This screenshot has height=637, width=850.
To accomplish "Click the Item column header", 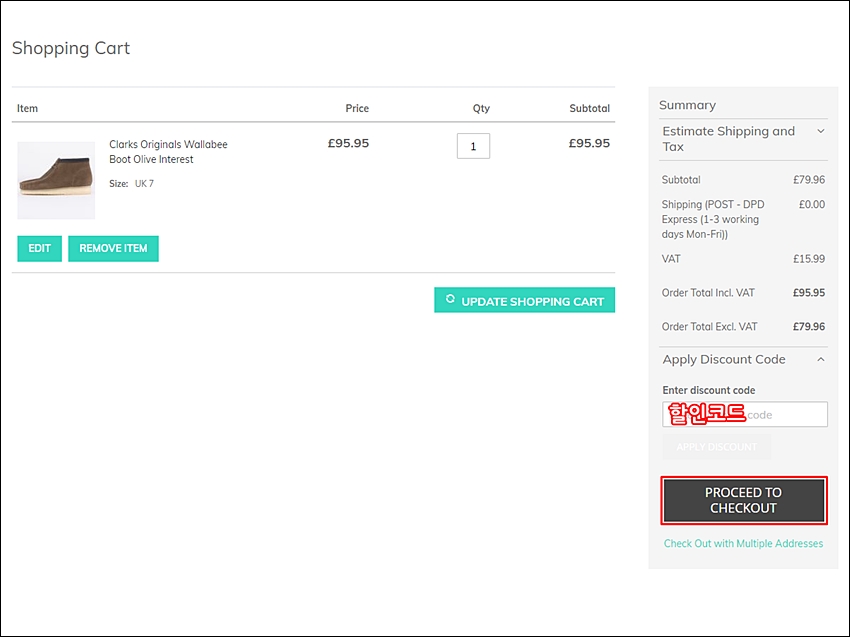I will (27, 108).
